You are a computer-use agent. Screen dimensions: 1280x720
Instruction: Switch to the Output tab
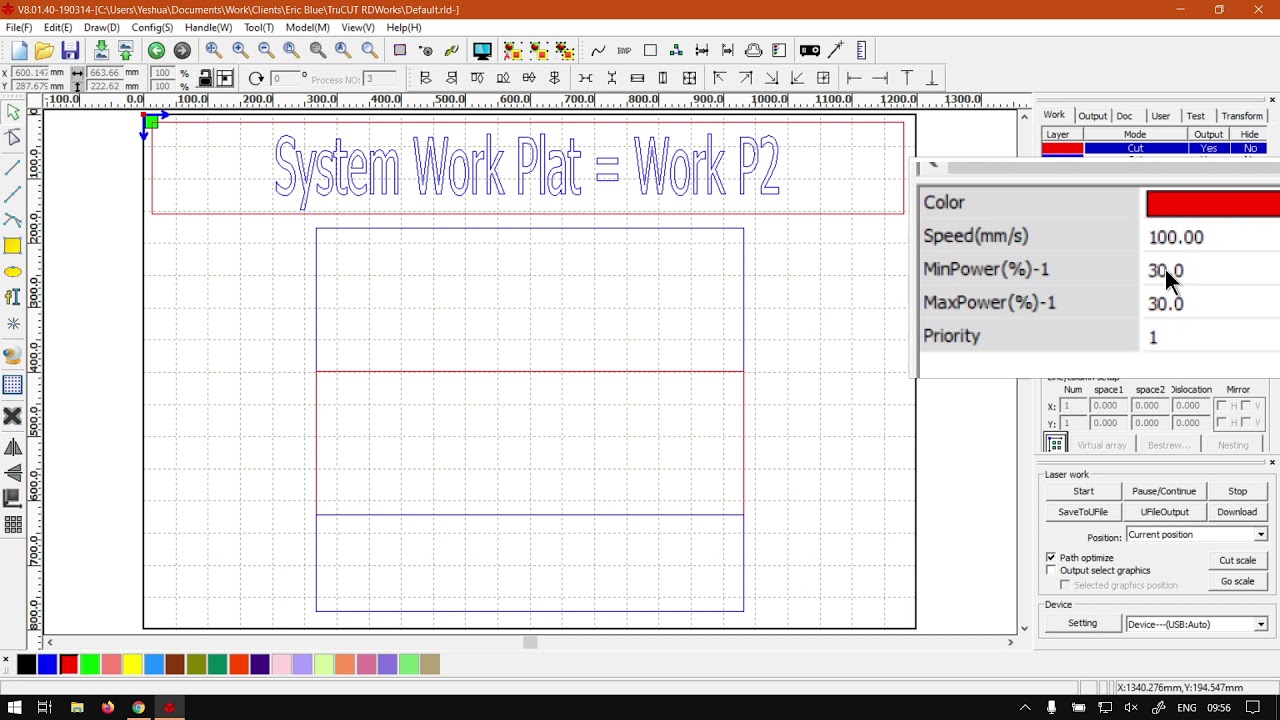[1092, 116]
